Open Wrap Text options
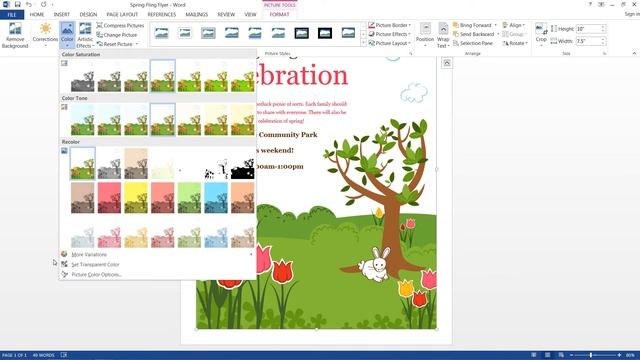This screenshot has width=640, height=360. click(443, 35)
